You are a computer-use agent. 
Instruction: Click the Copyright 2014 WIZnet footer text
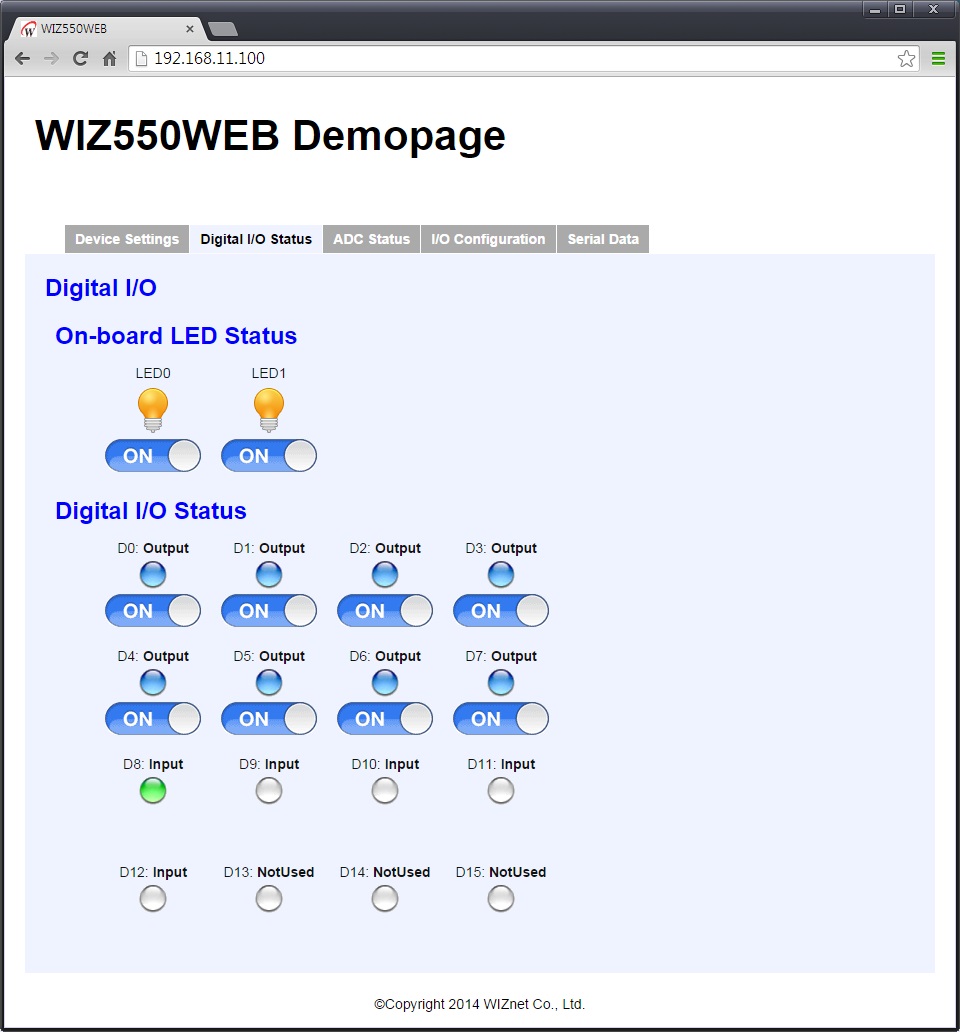479,1004
